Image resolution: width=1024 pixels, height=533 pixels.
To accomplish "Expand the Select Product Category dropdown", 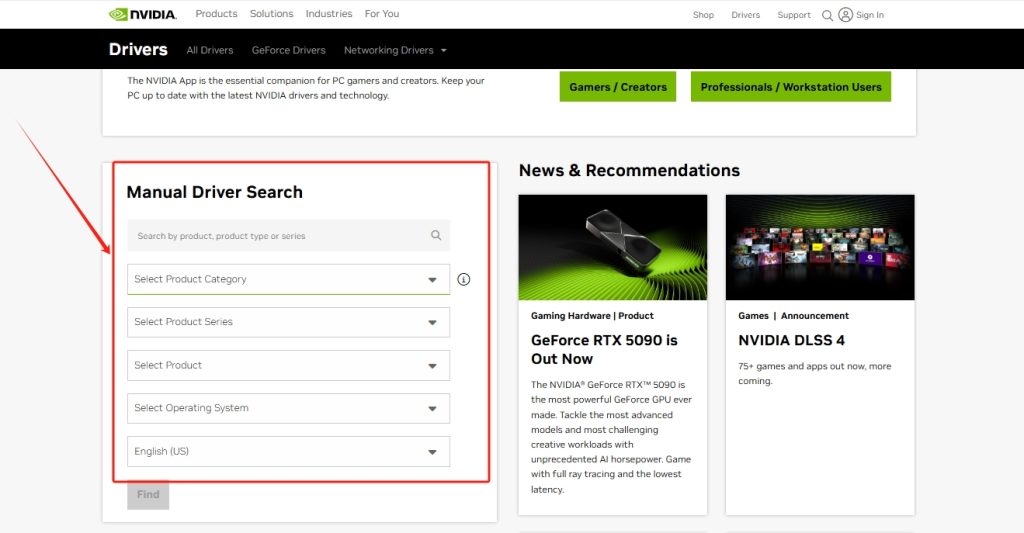I will 288,280.
